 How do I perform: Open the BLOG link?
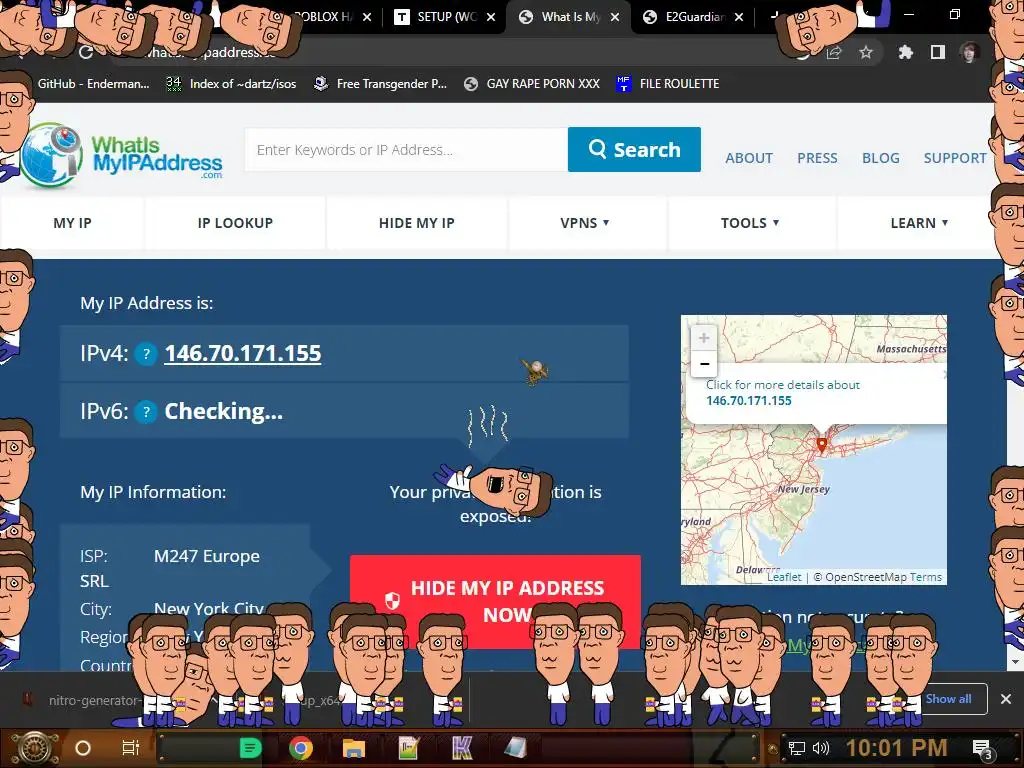coord(880,158)
